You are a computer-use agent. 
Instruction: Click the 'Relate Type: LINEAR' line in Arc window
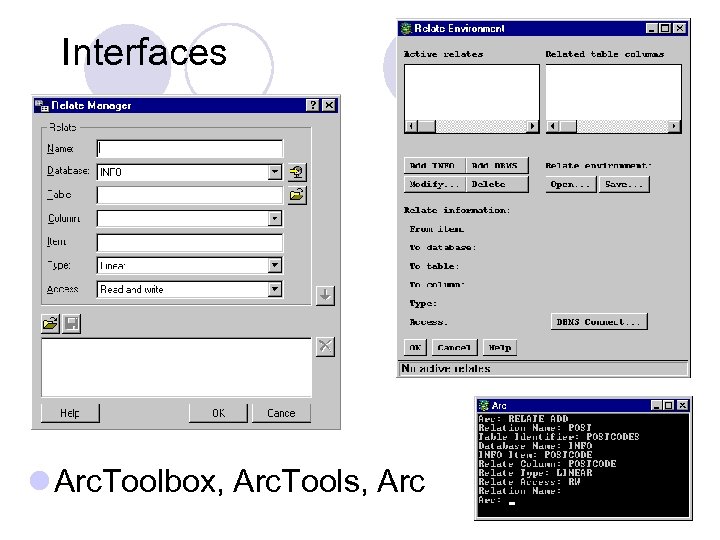coord(535,473)
